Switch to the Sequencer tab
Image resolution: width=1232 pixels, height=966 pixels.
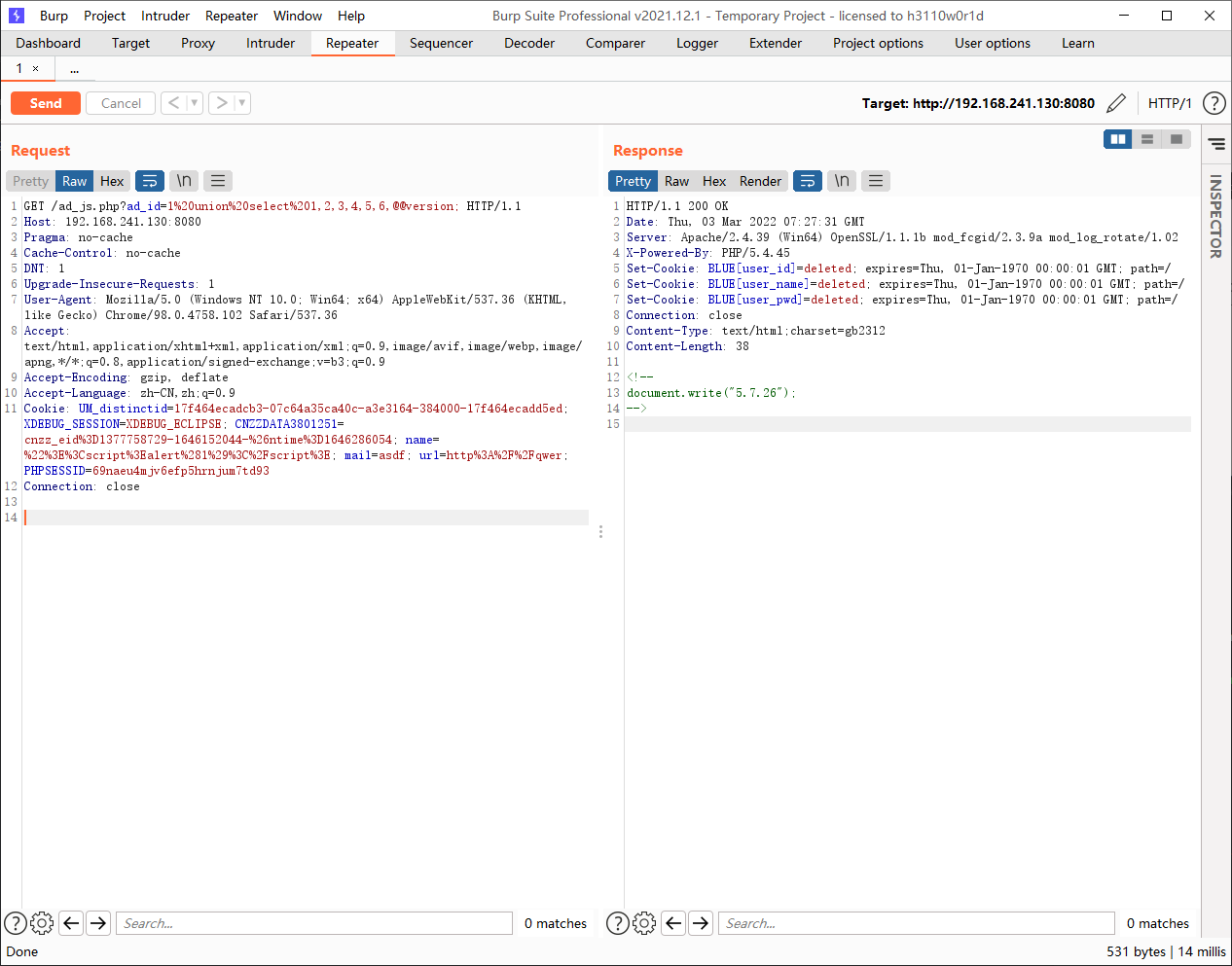[x=441, y=43]
